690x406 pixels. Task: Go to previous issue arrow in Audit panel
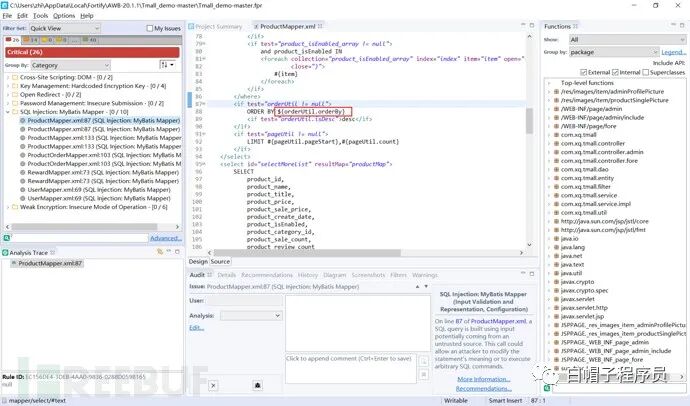[417, 286]
